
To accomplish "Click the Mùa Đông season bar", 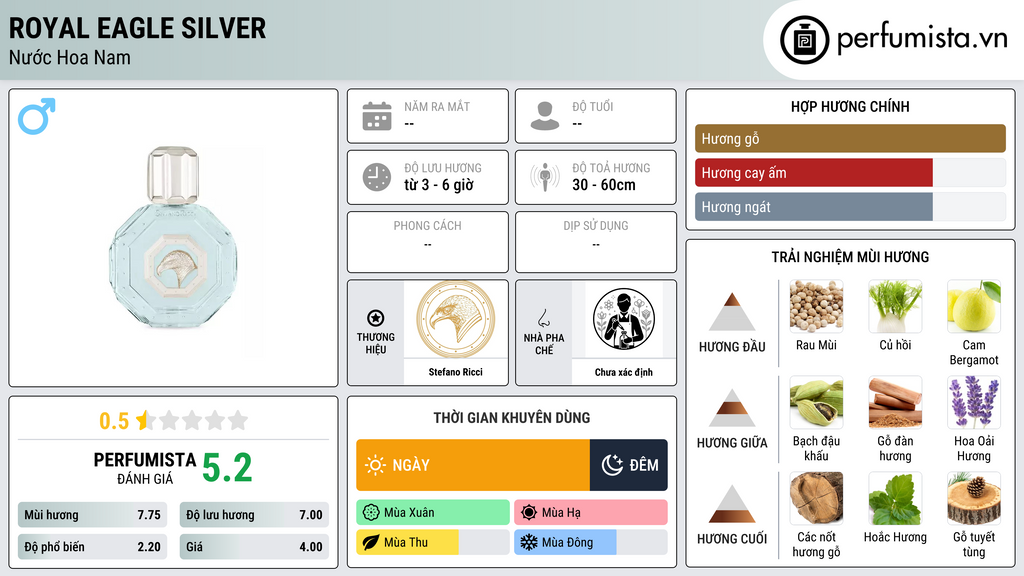I will point(590,542).
